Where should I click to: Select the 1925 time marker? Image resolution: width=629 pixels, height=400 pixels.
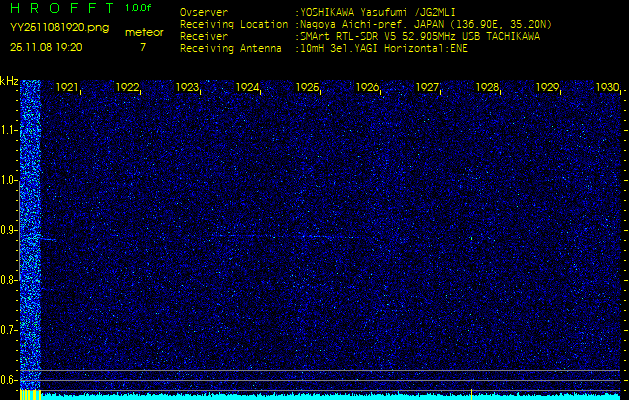pos(307,88)
